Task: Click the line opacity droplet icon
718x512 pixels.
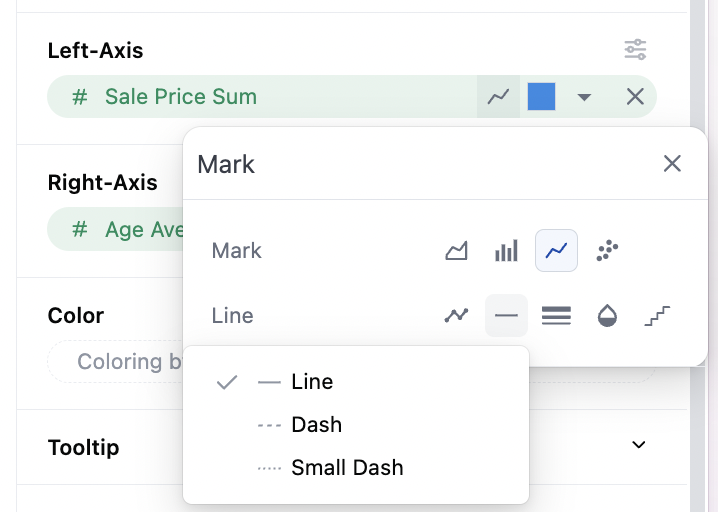Action: 607,316
